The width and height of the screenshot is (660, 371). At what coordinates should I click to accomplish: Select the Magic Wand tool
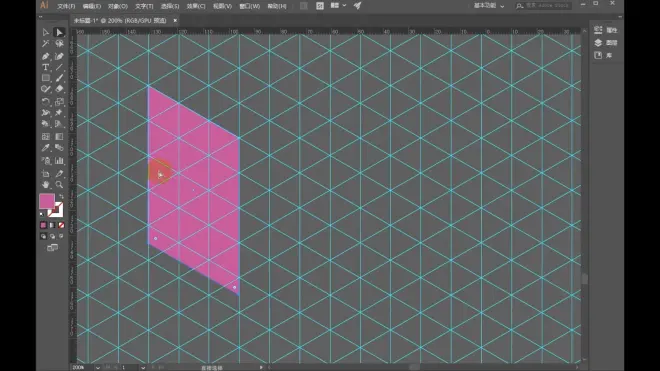(45, 44)
